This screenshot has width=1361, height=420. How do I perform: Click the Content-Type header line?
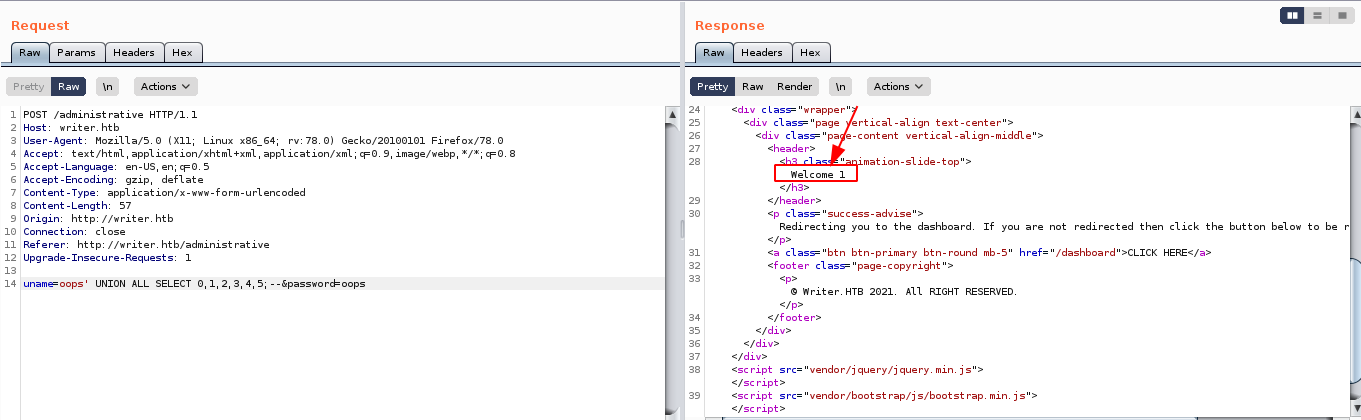point(164,192)
